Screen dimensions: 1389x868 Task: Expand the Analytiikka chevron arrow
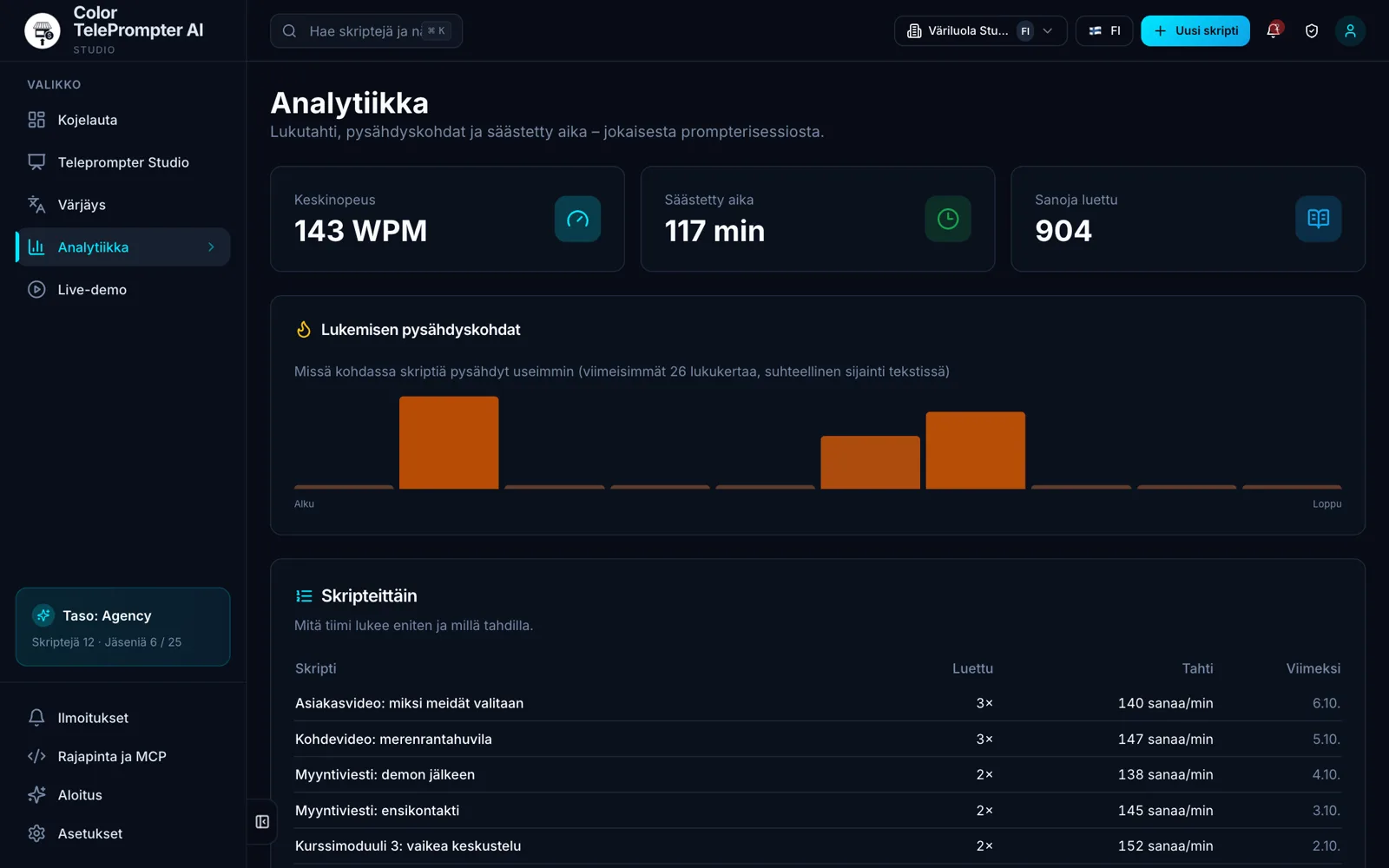pyautogui.click(x=211, y=247)
